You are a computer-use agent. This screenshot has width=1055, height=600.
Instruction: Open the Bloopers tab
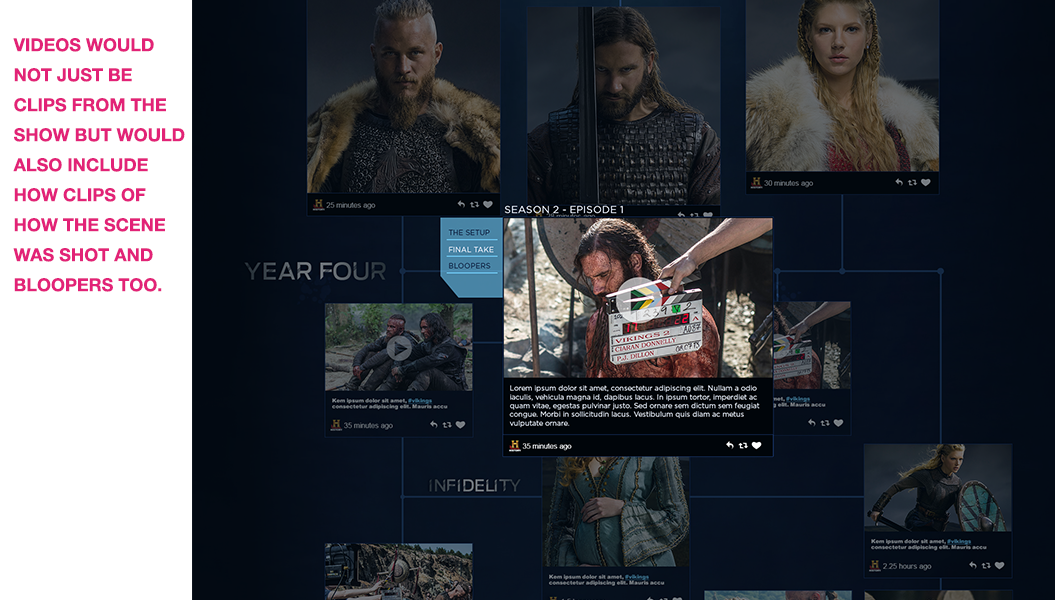click(x=469, y=266)
